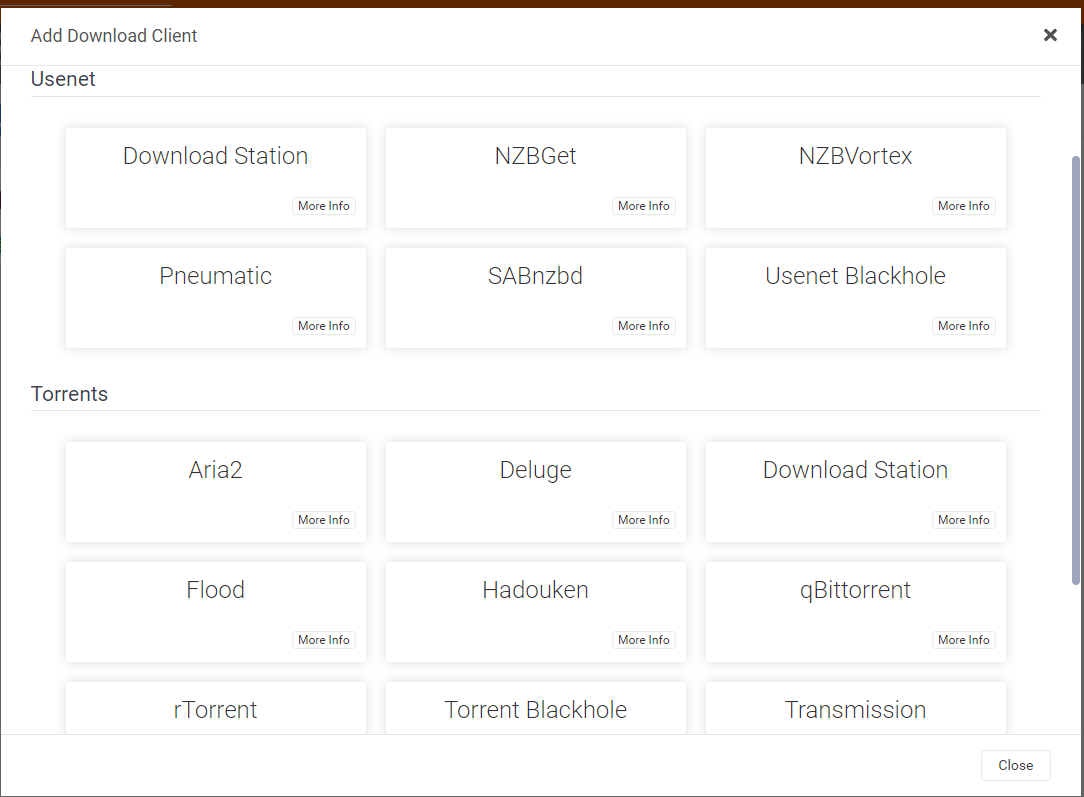The image size is (1084, 797).
Task: Select the qBittorrent client card
Action: point(856,612)
